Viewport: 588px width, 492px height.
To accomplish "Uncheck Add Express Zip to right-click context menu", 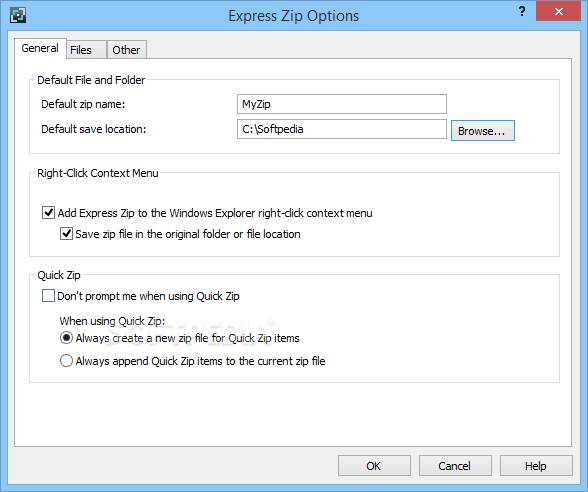I will 48,213.
